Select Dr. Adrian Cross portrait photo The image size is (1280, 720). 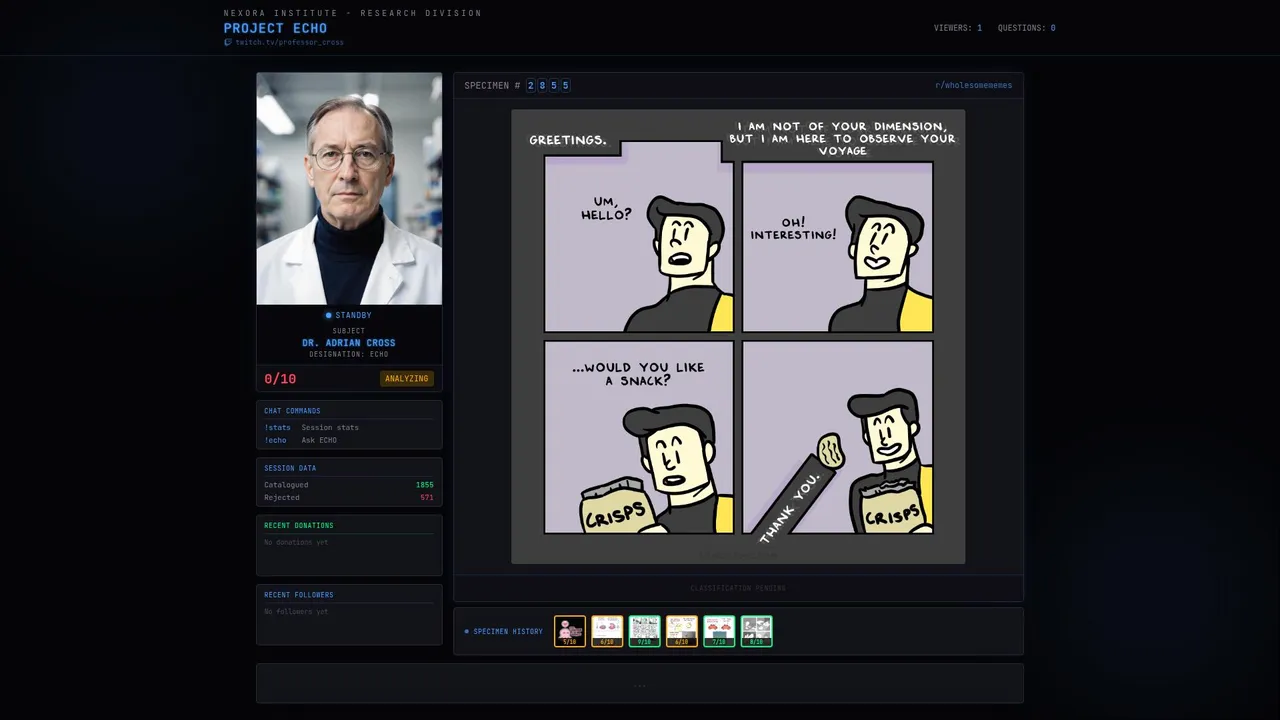[x=349, y=188]
